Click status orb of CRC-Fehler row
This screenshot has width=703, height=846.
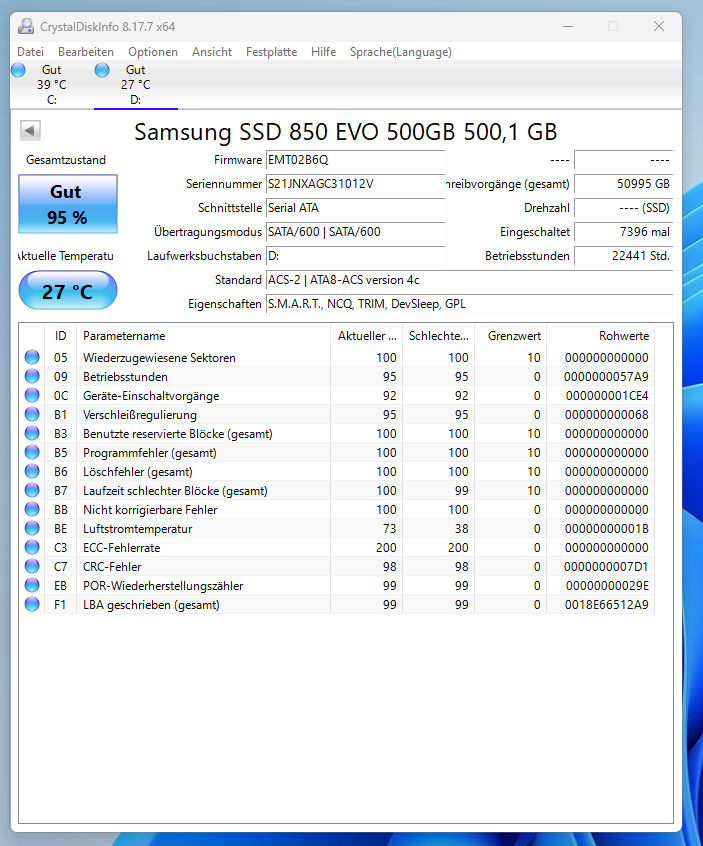[x=32, y=566]
